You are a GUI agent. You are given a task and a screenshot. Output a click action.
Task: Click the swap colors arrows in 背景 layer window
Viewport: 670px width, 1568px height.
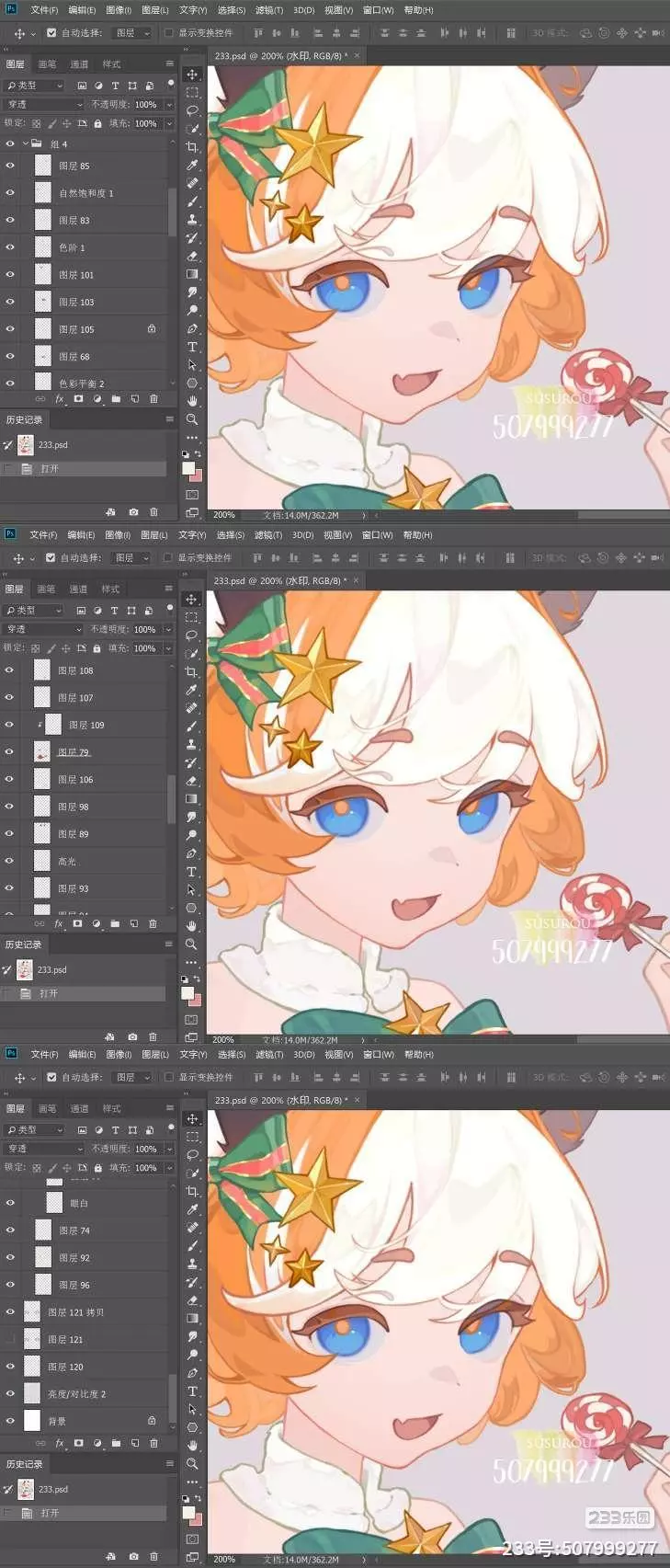coord(198,1499)
